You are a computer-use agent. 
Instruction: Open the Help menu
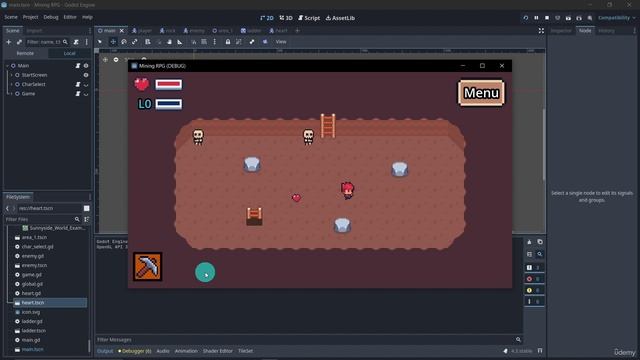[87, 17]
